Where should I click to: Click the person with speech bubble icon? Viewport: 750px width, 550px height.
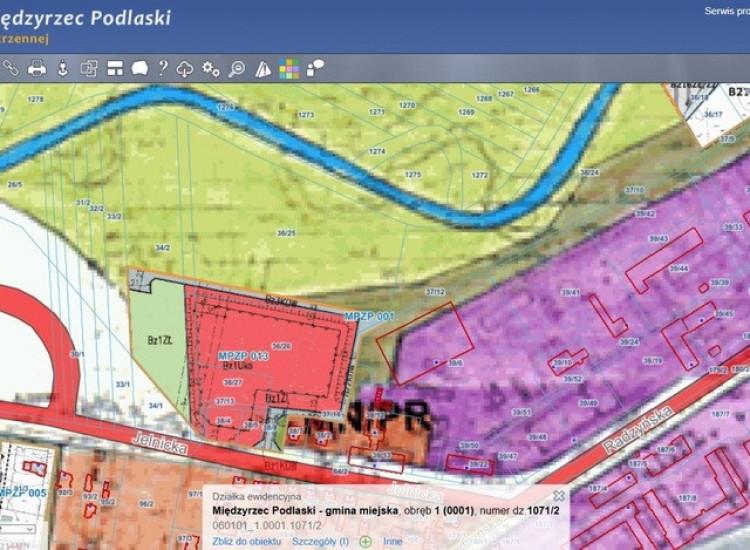pyautogui.click(x=315, y=68)
